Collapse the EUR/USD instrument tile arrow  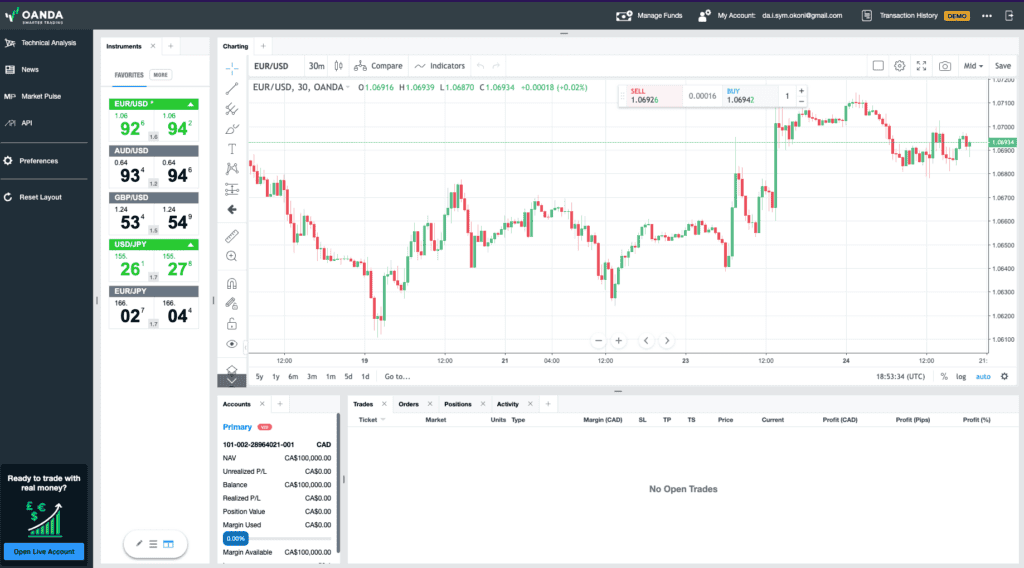[191, 104]
